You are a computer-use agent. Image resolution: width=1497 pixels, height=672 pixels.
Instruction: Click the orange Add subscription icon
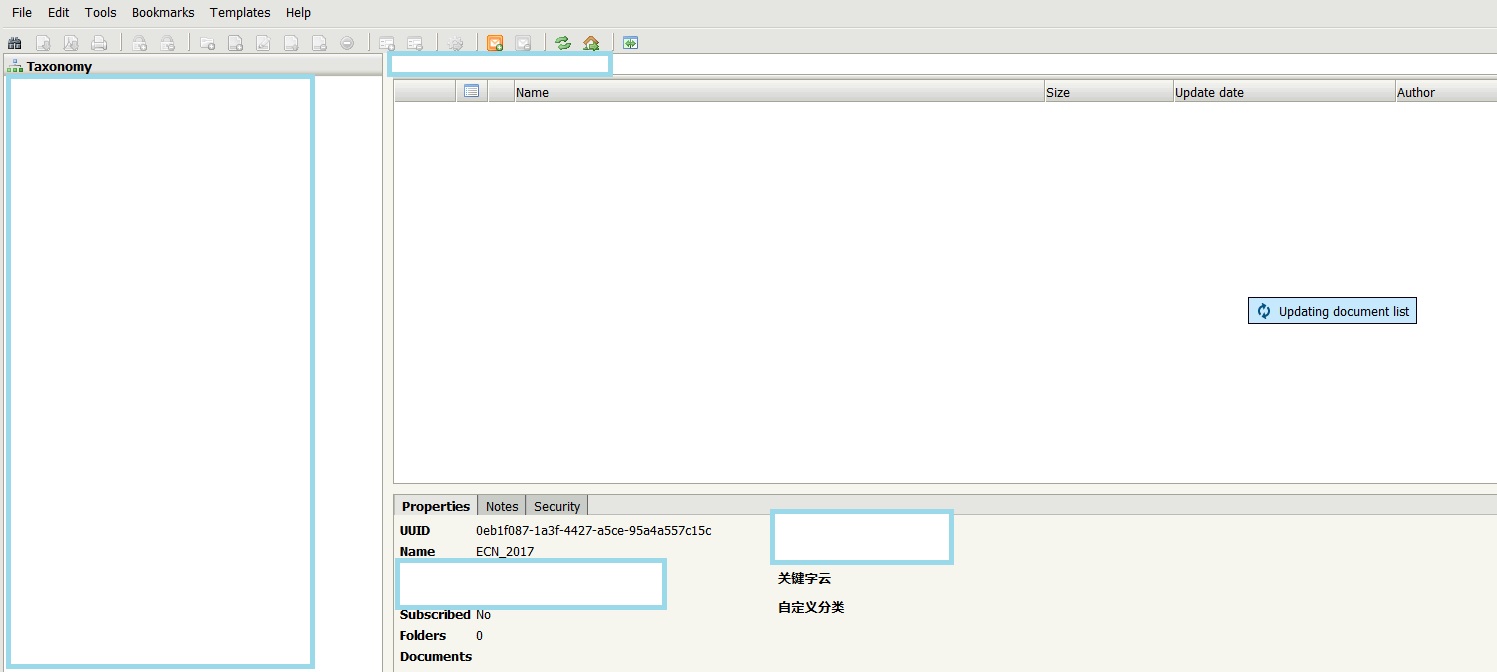click(495, 43)
